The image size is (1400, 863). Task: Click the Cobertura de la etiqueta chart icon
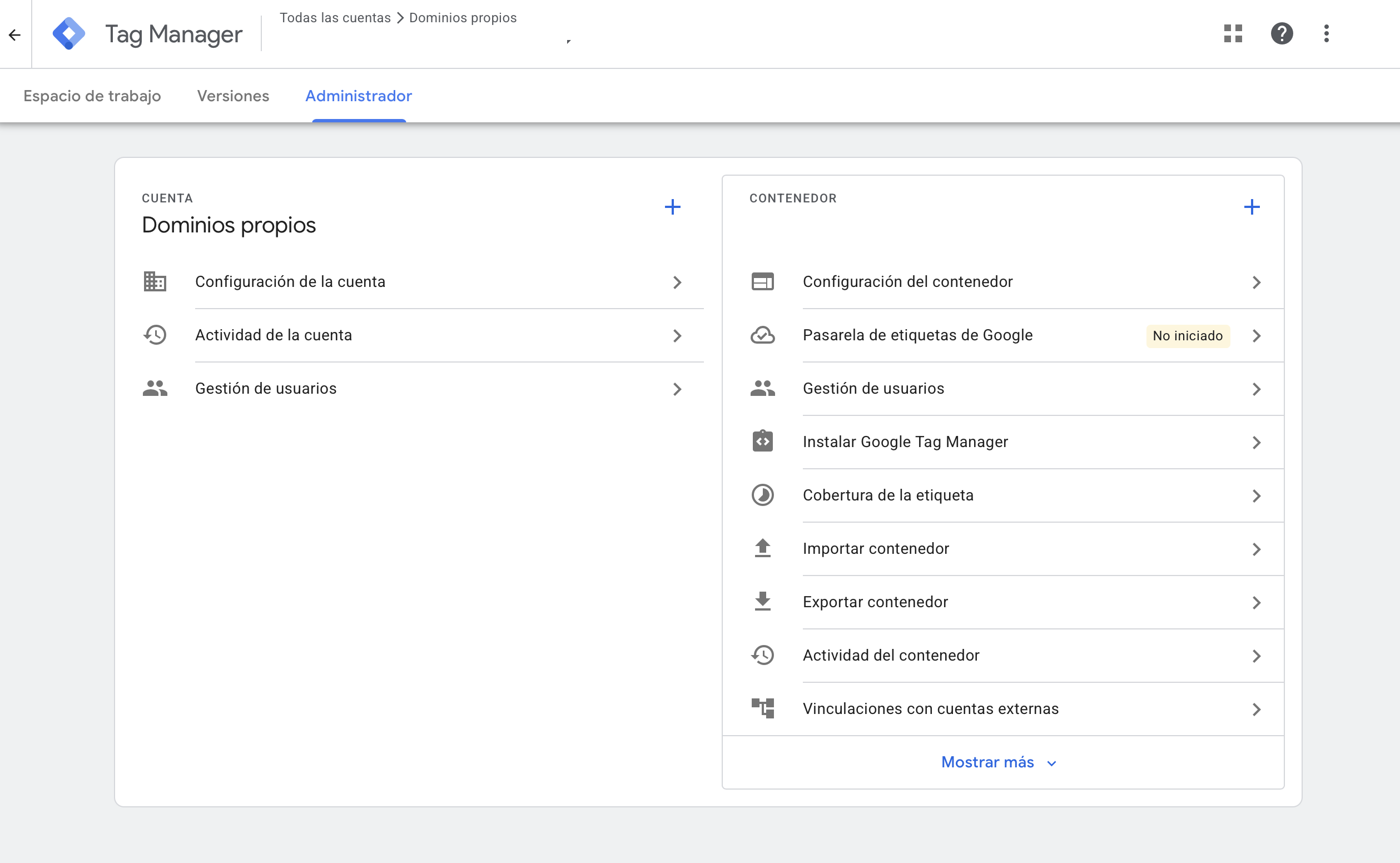(x=762, y=495)
